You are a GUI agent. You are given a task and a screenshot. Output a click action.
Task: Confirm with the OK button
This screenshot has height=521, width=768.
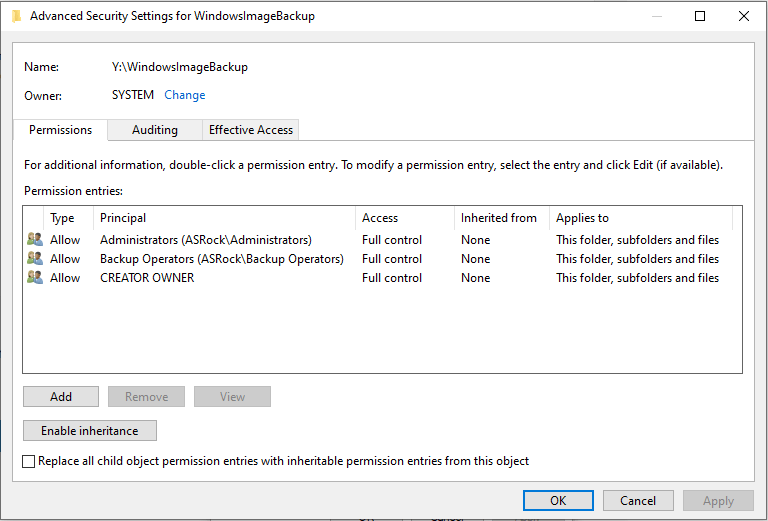(x=558, y=500)
